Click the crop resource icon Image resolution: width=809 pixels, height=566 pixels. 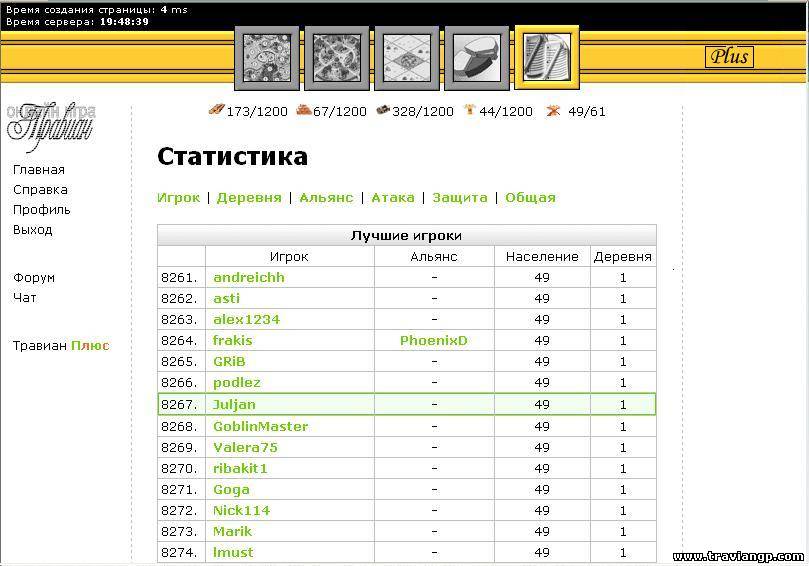tap(470, 110)
